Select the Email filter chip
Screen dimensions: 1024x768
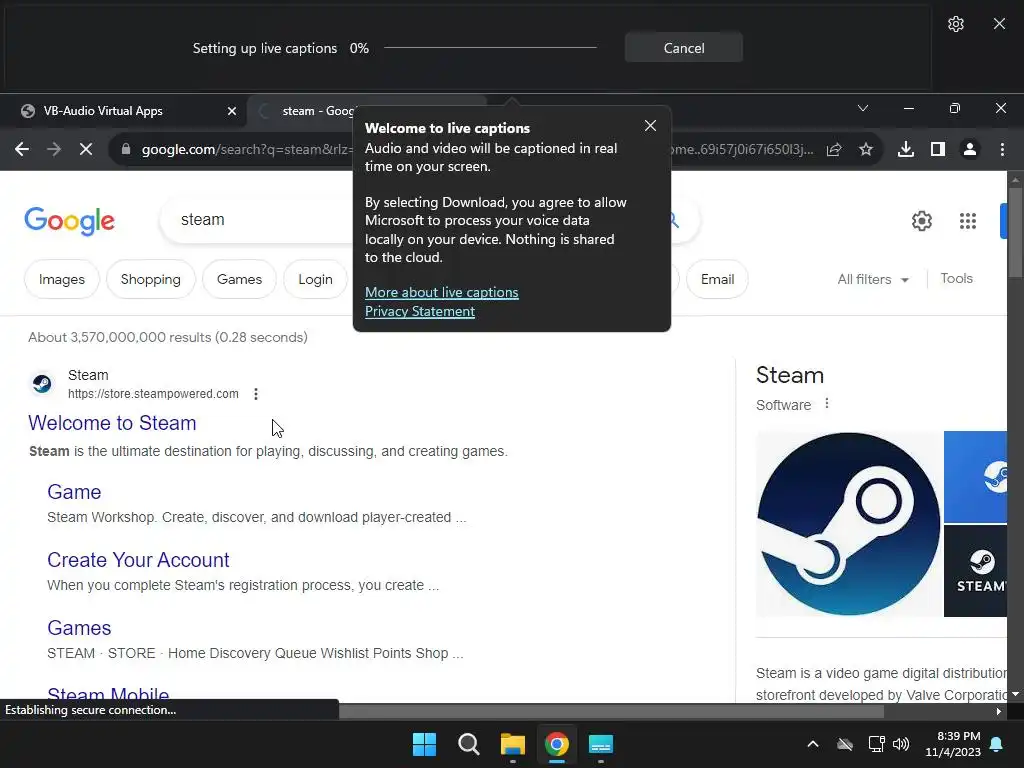point(717,280)
